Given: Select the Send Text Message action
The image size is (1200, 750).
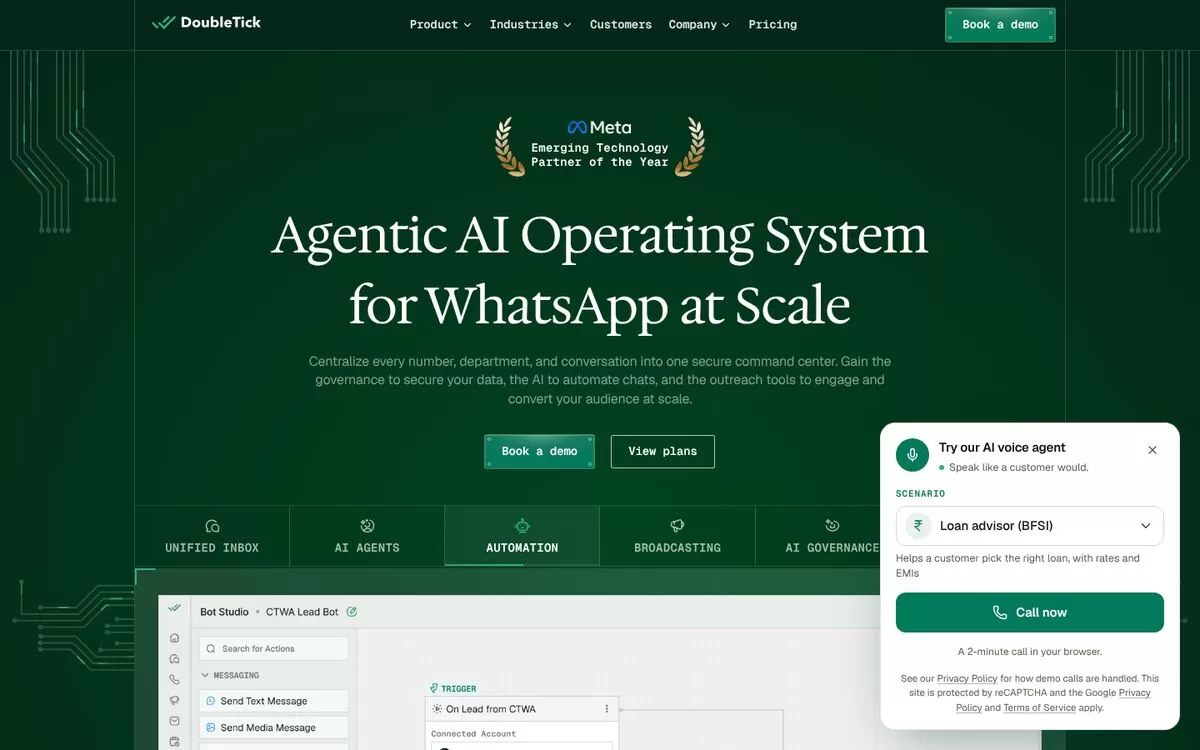Looking at the screenshot, I should point(274,701).
